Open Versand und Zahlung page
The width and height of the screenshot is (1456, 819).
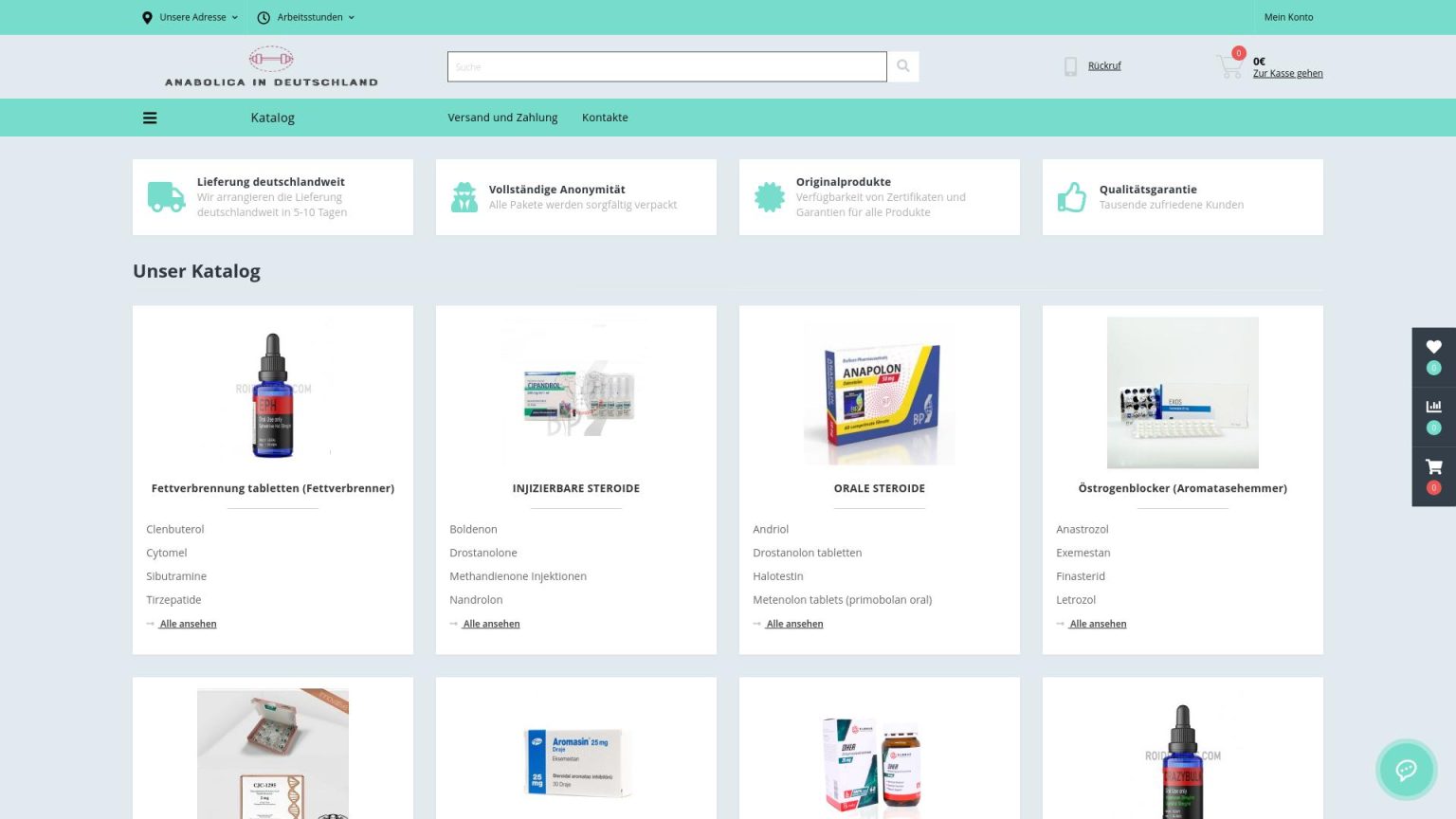coord(502,118)
